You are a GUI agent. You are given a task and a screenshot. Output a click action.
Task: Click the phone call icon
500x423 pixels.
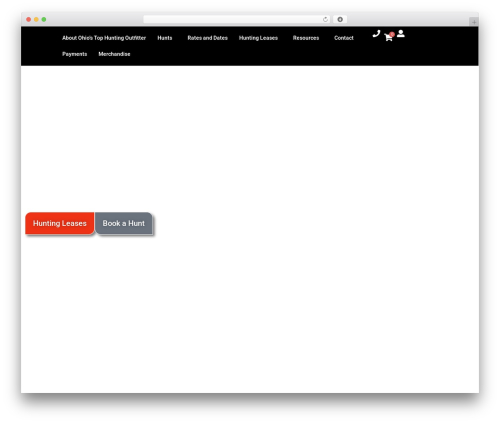[376, 33]
